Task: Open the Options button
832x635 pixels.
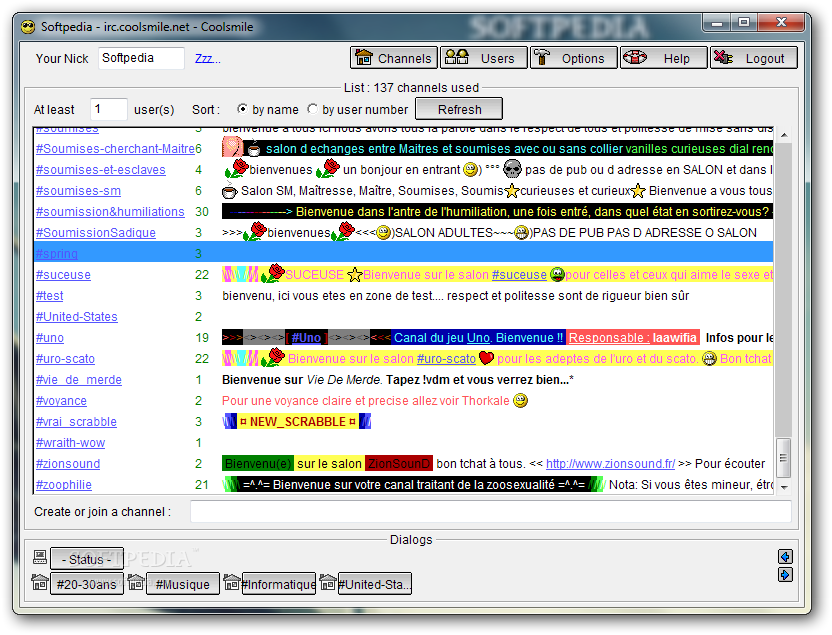Action: click(x=574, y=58)
